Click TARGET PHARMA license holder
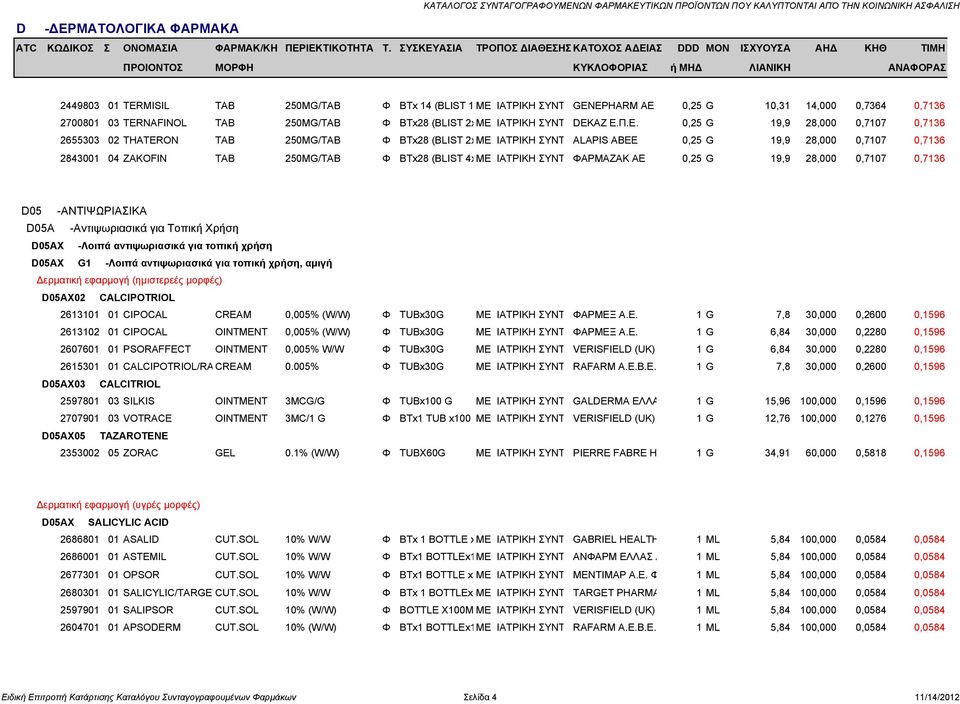 (x=615, y=593)
